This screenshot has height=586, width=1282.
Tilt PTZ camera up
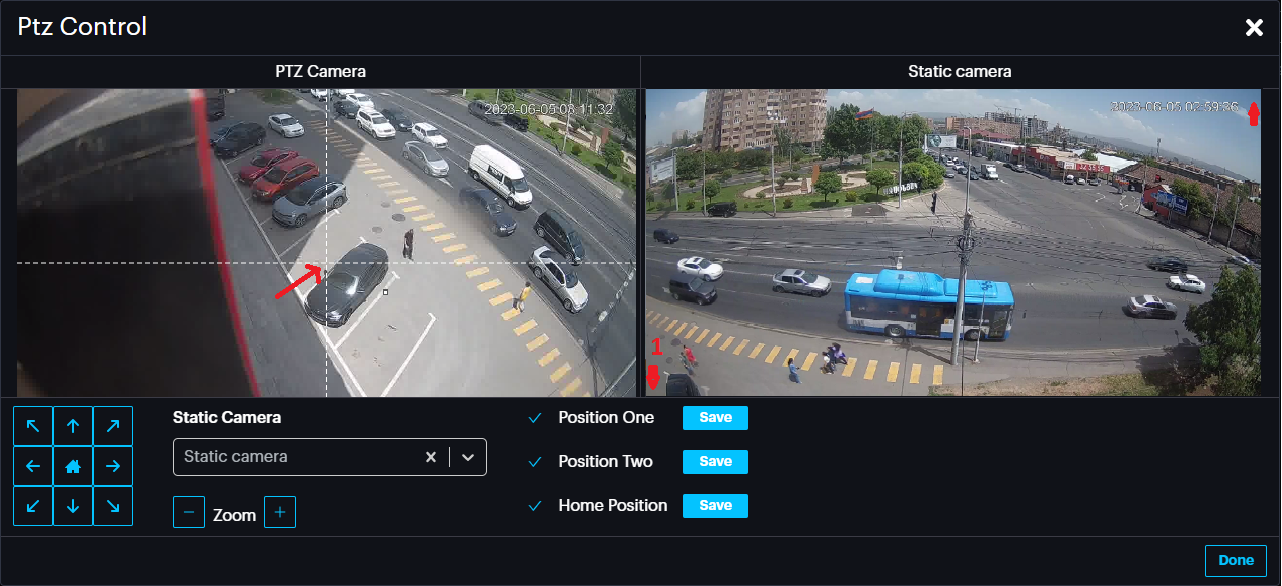coord(73,426)
